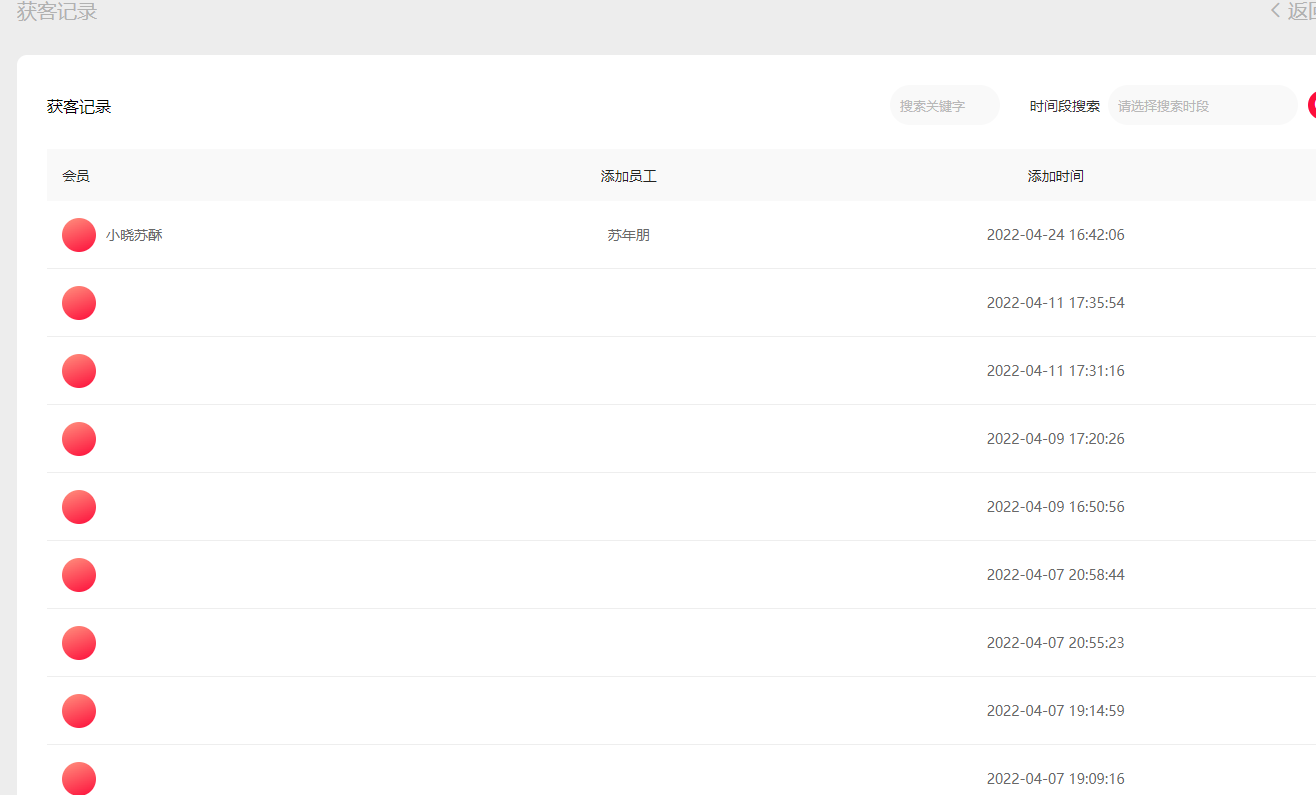The width and height of the screenshot is (1316, 795).
Task: Click avatar in the 2022-04-07 19:14:59 row
Action: click(79, 711)
